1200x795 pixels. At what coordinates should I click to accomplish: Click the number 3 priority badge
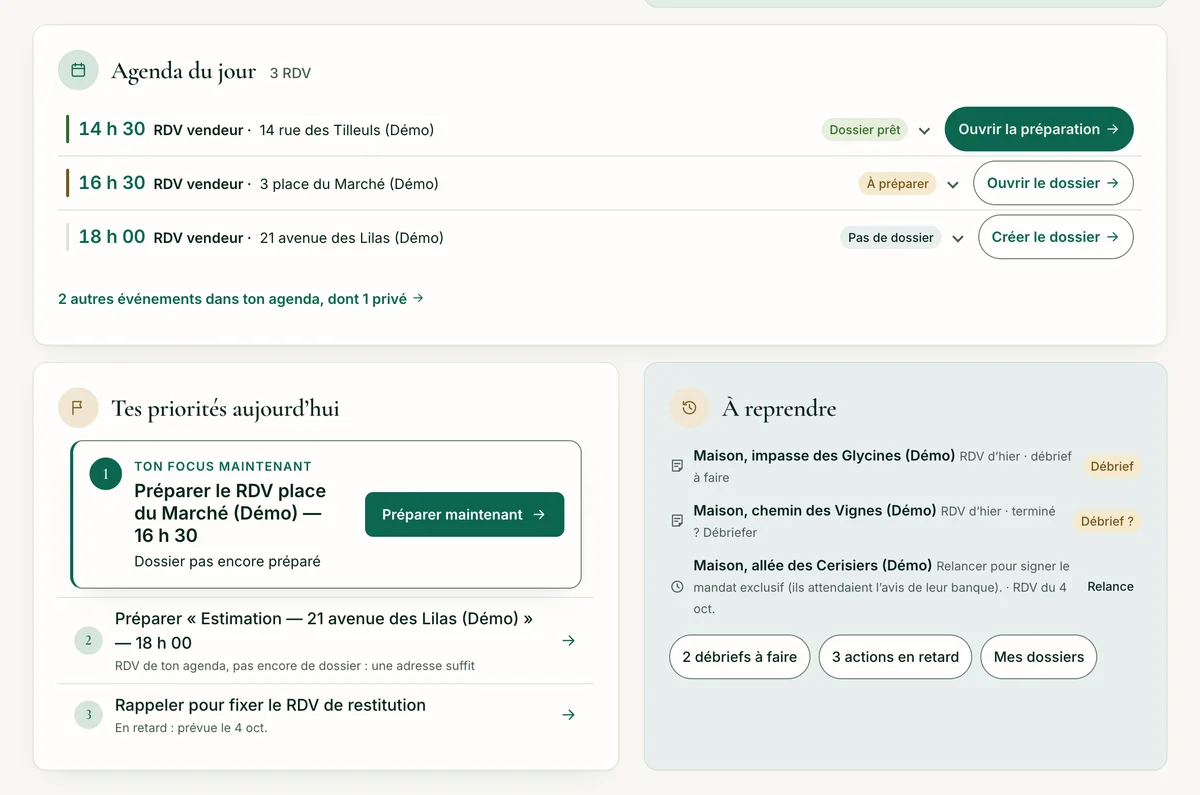pyautogui.click(x=89, y=715)
